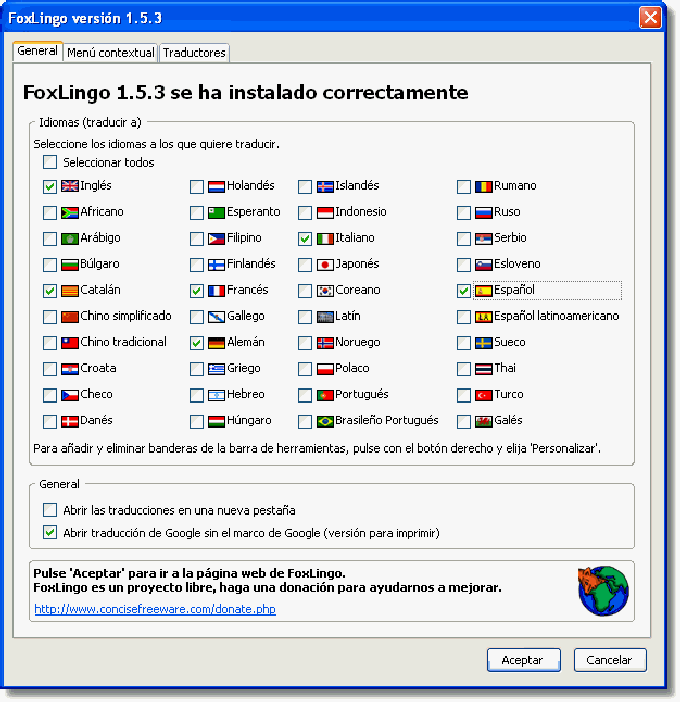Click the Galician flag icon for Gallego

(x=216, y=317)
